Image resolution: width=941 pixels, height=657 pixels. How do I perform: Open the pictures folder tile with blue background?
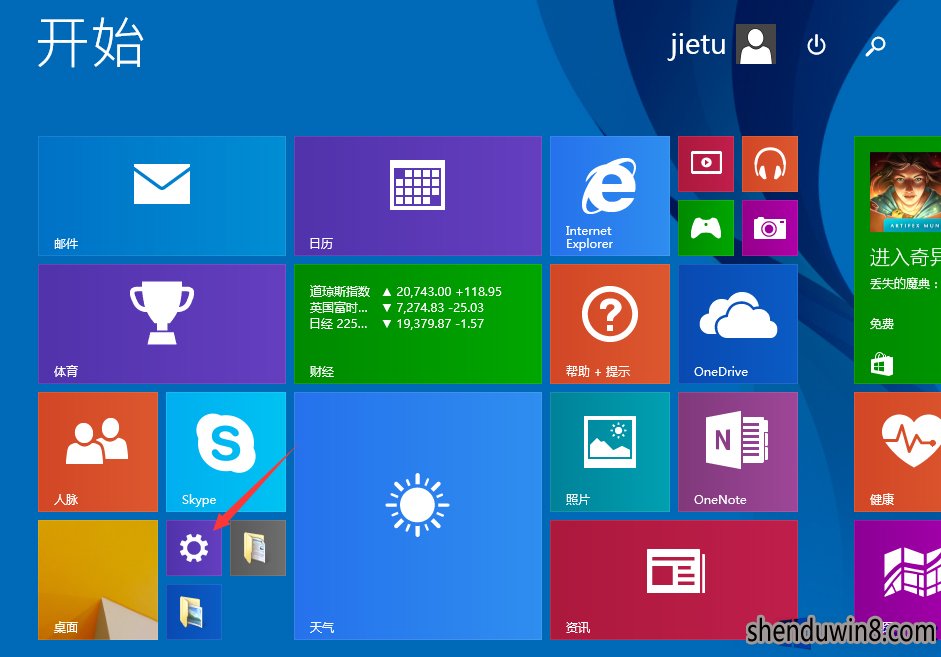(194, 612)
